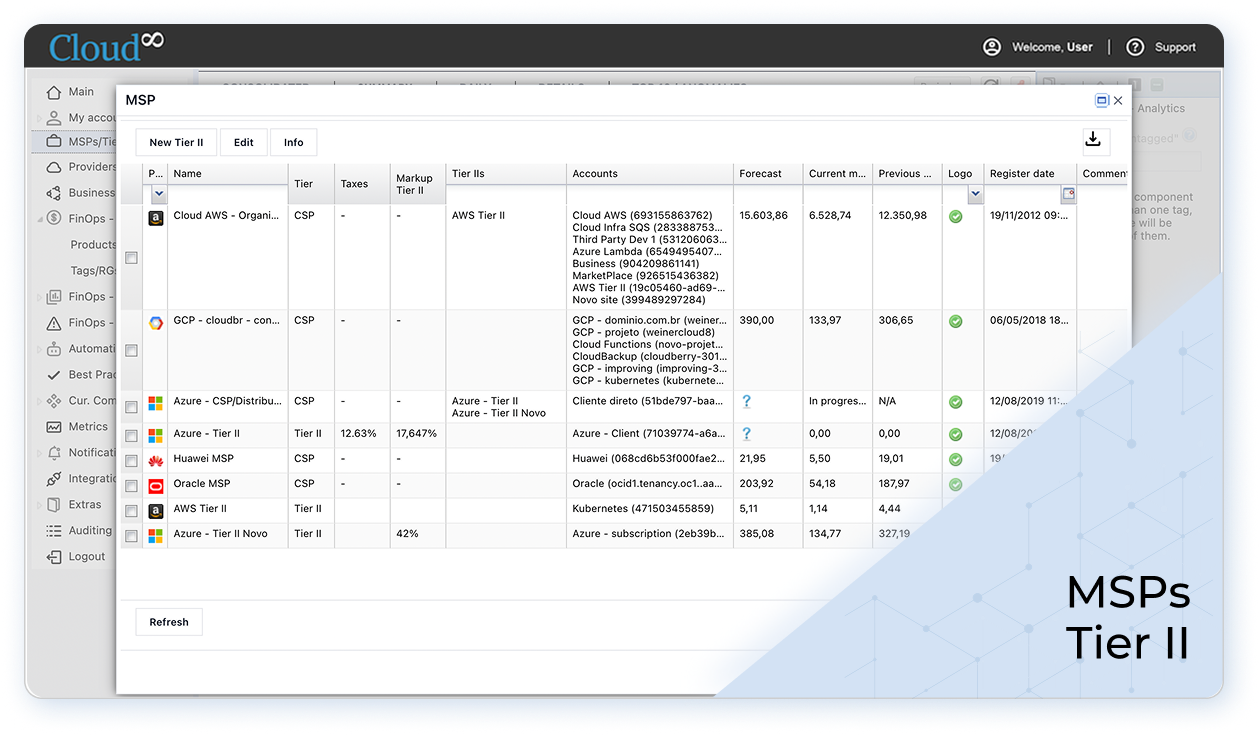Sort by the Forecast column header
This screenshot has width=1260, height=735.
click(768, 174)
